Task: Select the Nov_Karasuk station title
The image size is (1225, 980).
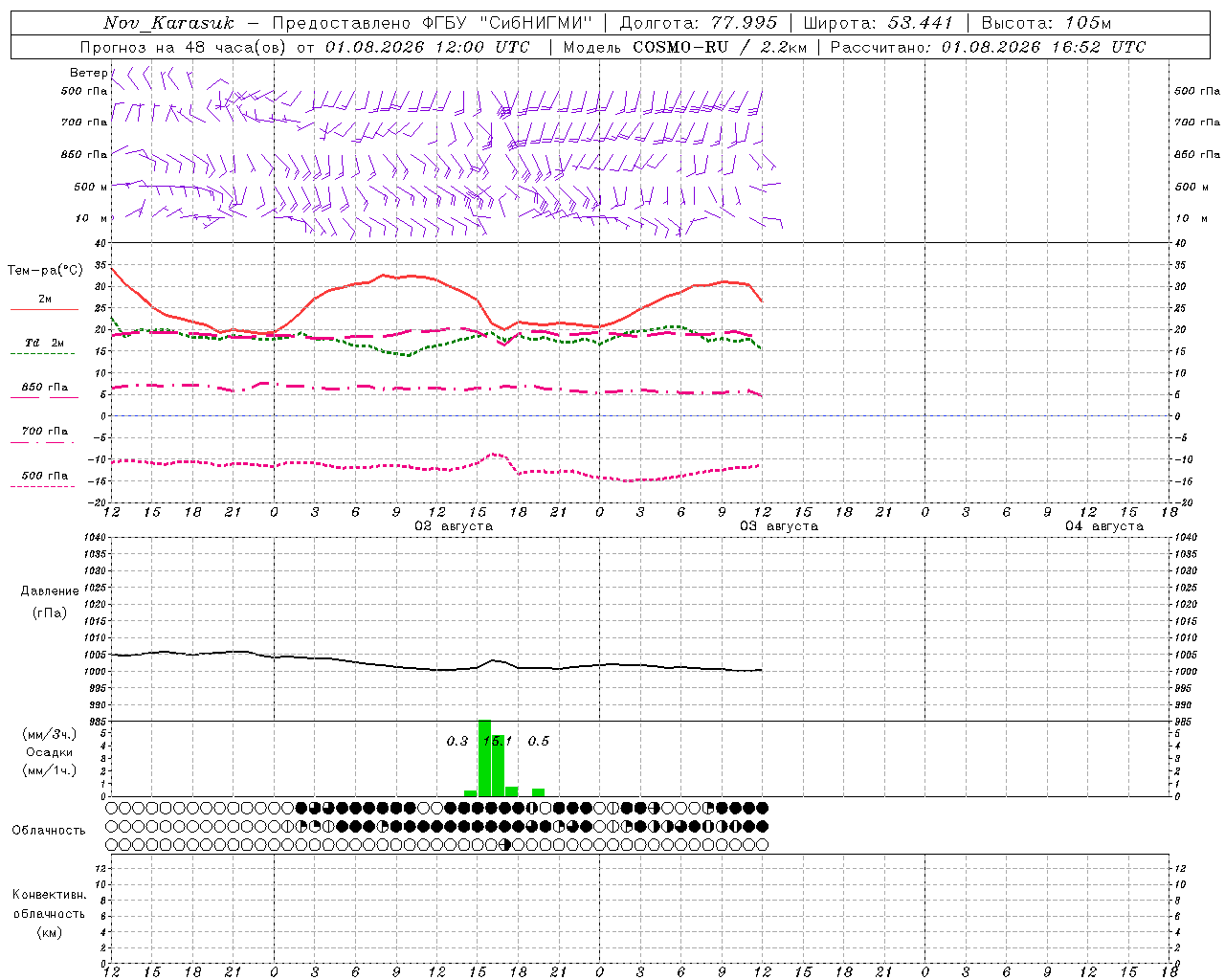Action: 169,23
